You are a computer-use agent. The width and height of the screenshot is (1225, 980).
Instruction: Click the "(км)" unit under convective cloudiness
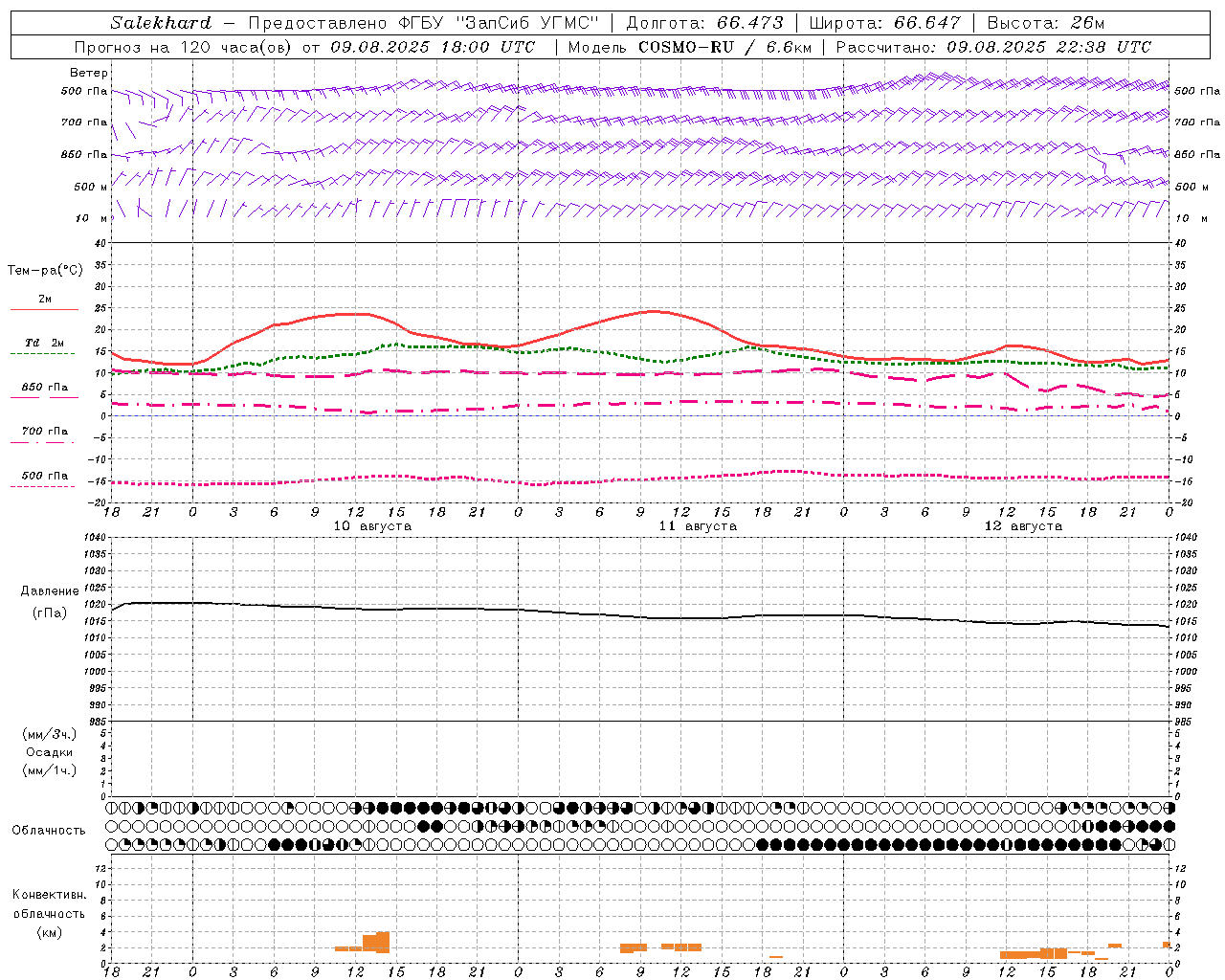tap(50, 932)
